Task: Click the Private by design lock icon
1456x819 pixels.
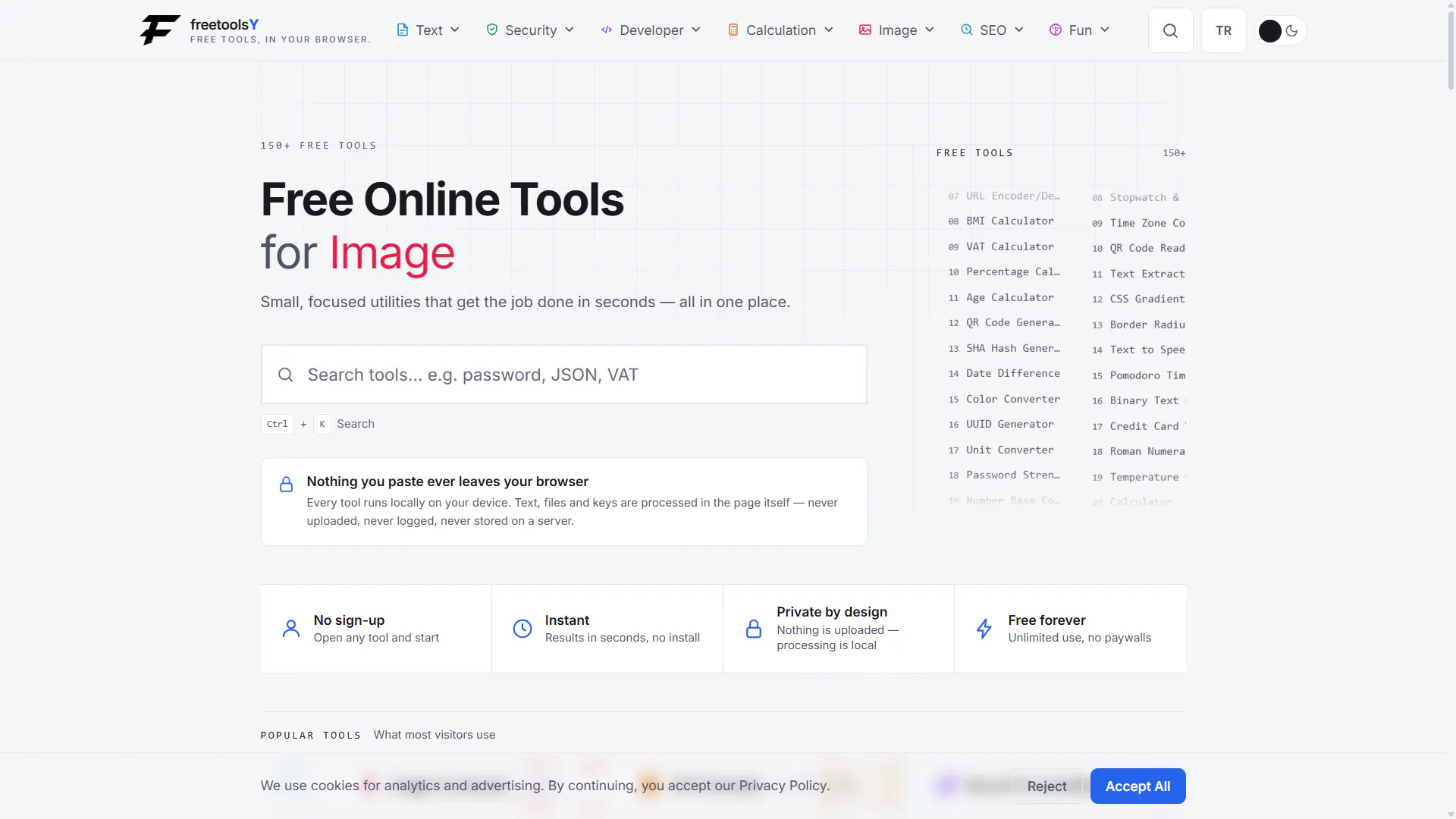Action: pyautogui.click(x=754, y=628)
